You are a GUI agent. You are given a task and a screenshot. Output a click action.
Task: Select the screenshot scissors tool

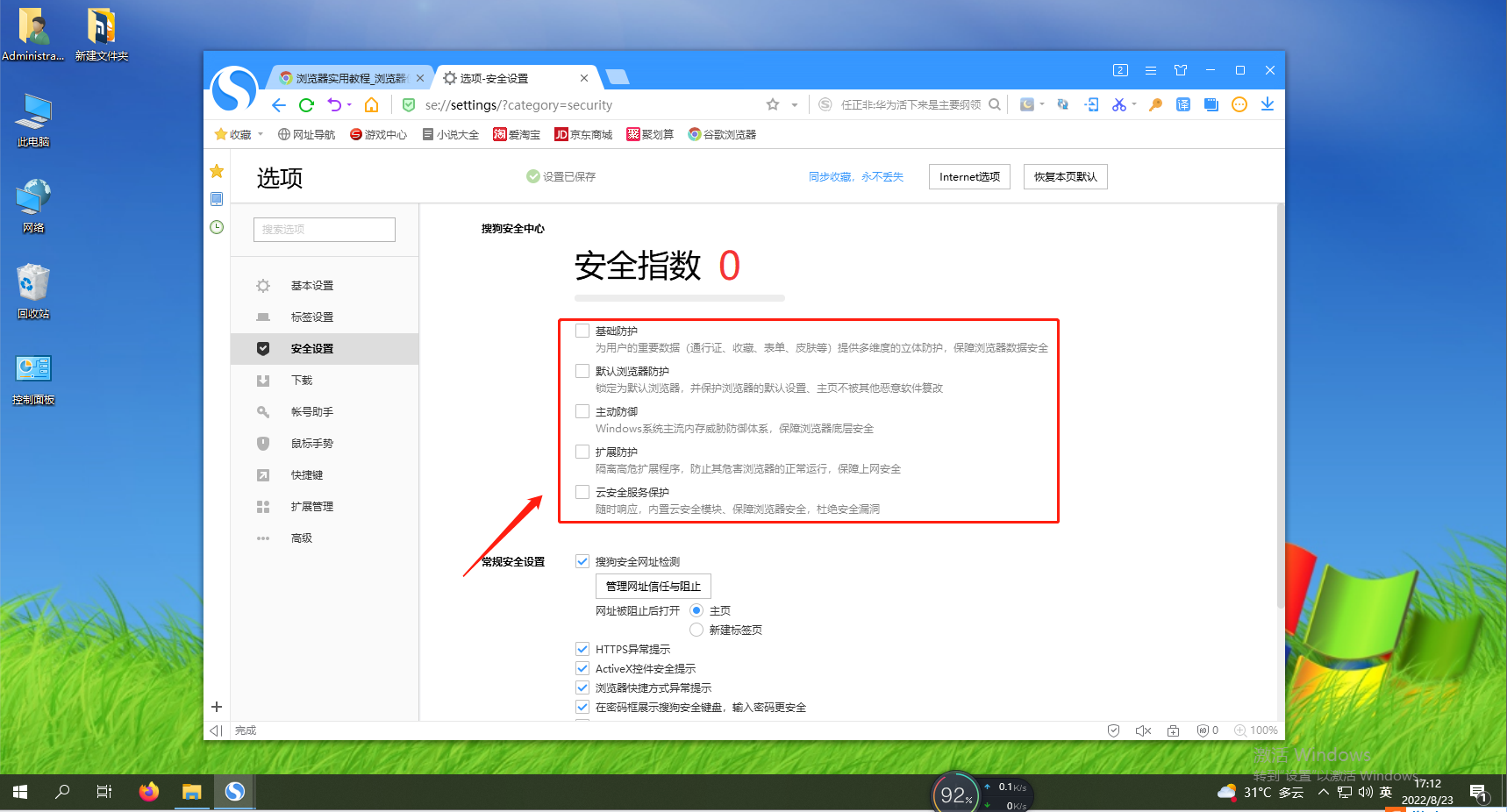1118,104
